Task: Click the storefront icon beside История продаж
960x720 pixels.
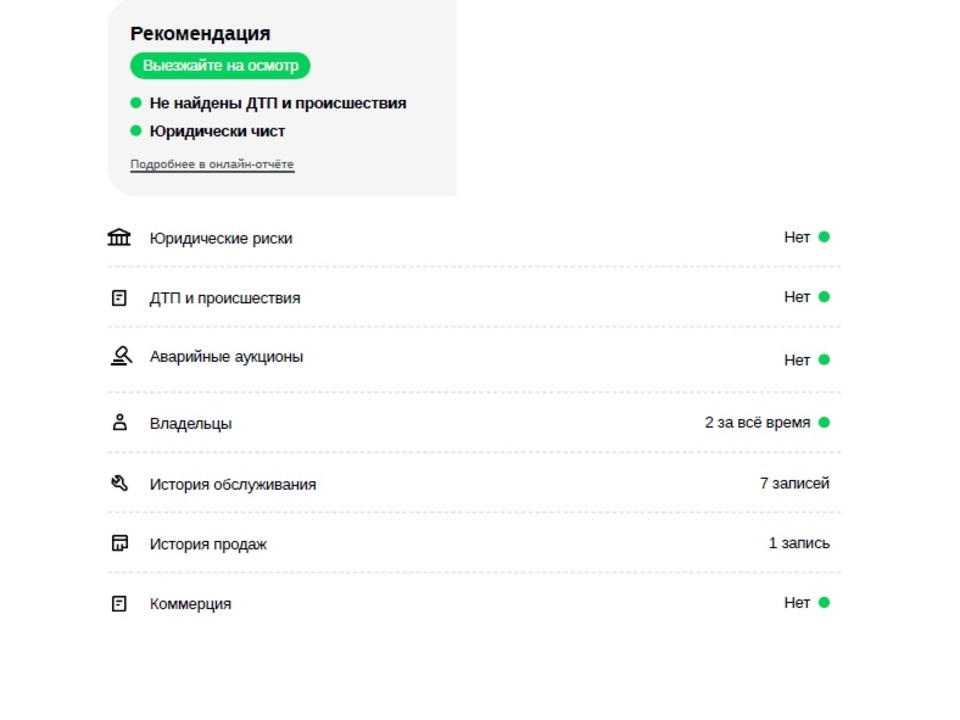Action: coord(120,543)
